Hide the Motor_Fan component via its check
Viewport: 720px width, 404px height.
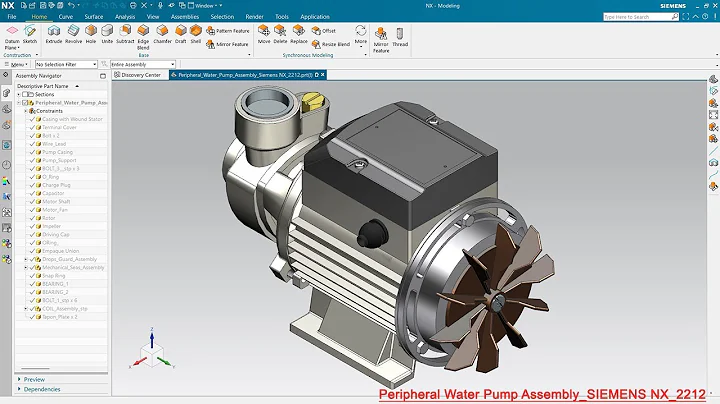pyautogui.click(x=32, y=210)
